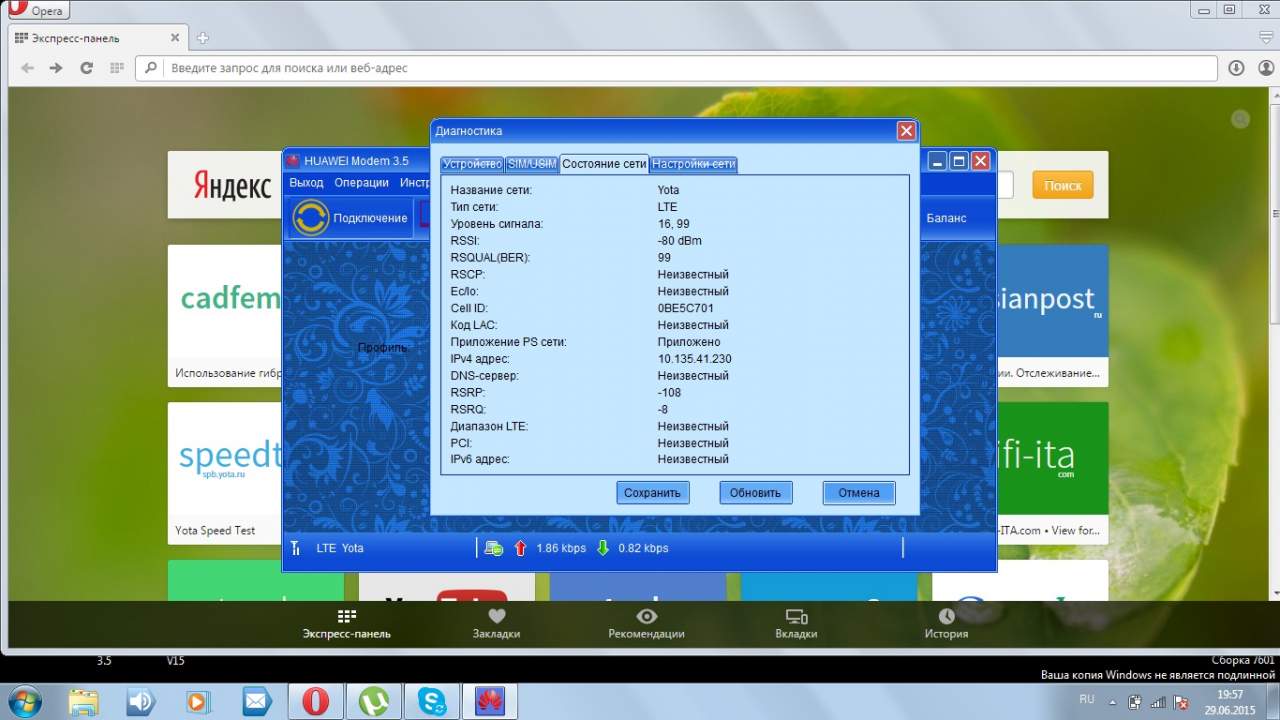Reload the current Opera page
This screenshot has height=720, width=1280.
(87, 68)
